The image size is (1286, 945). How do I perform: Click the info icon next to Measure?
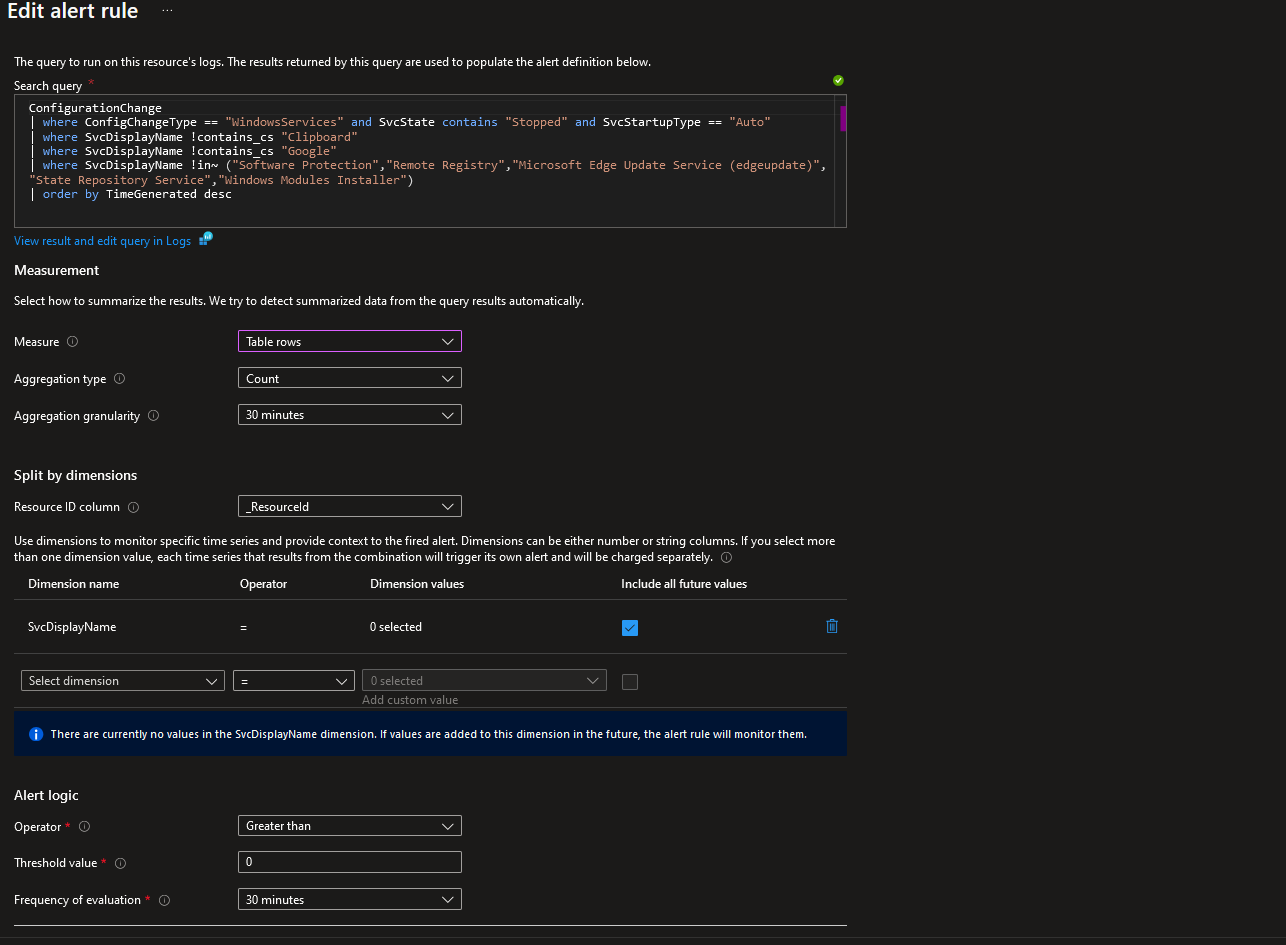pos(72,342)
